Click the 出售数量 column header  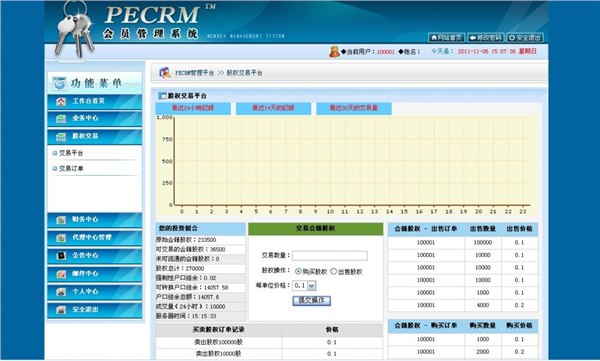(483, 229)
